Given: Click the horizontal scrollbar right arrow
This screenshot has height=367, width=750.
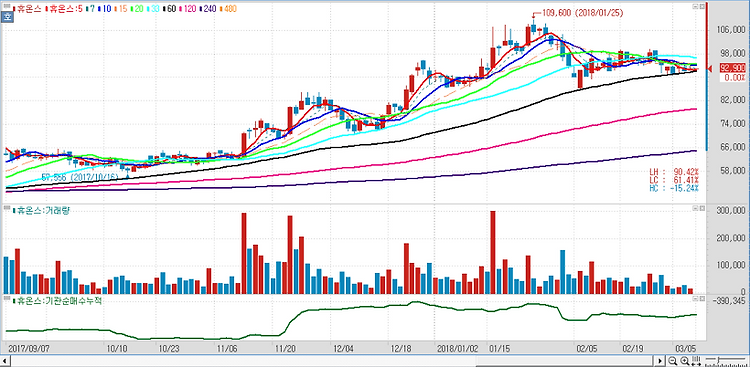Looking at the screenshot, I should tap(661, 360).
